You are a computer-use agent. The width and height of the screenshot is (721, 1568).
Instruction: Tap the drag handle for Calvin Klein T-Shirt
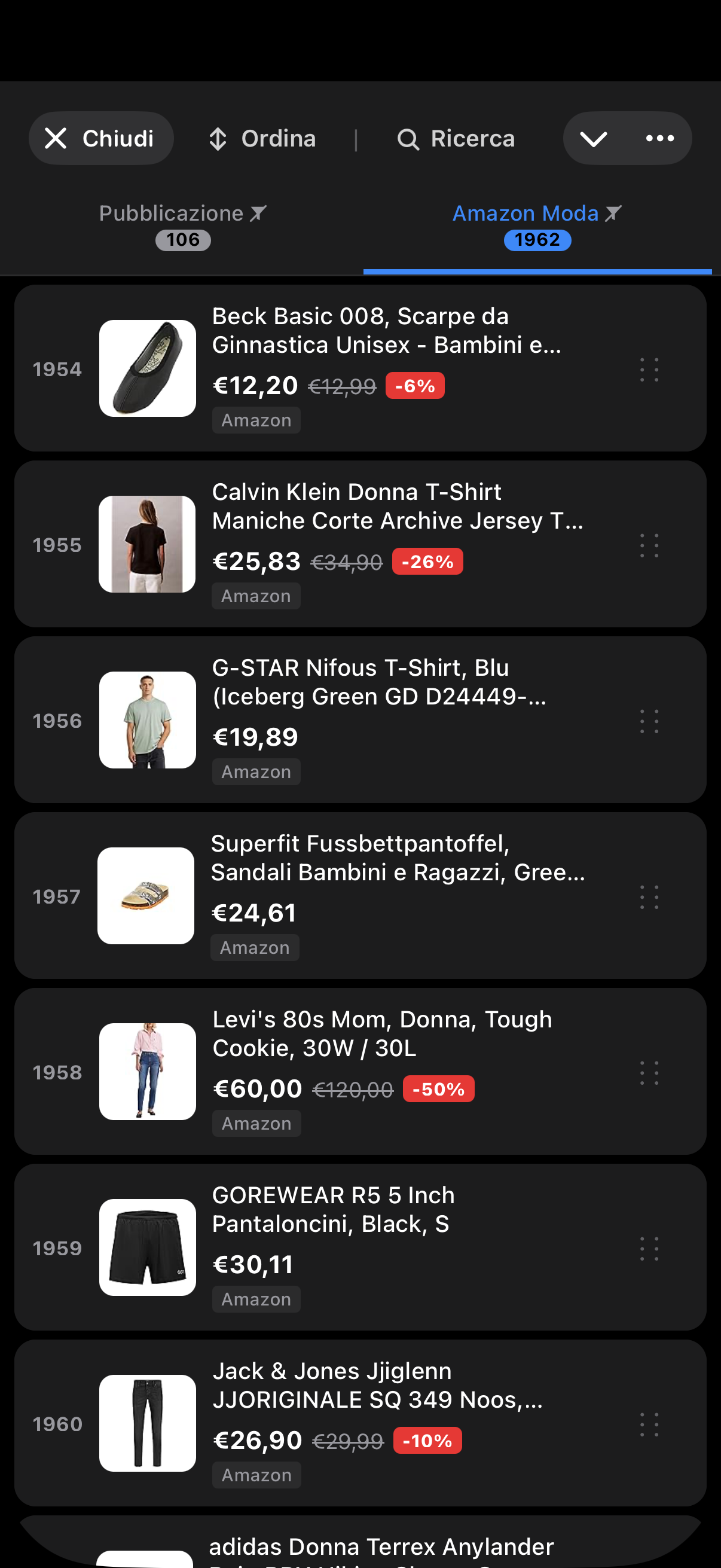[649, 545]
